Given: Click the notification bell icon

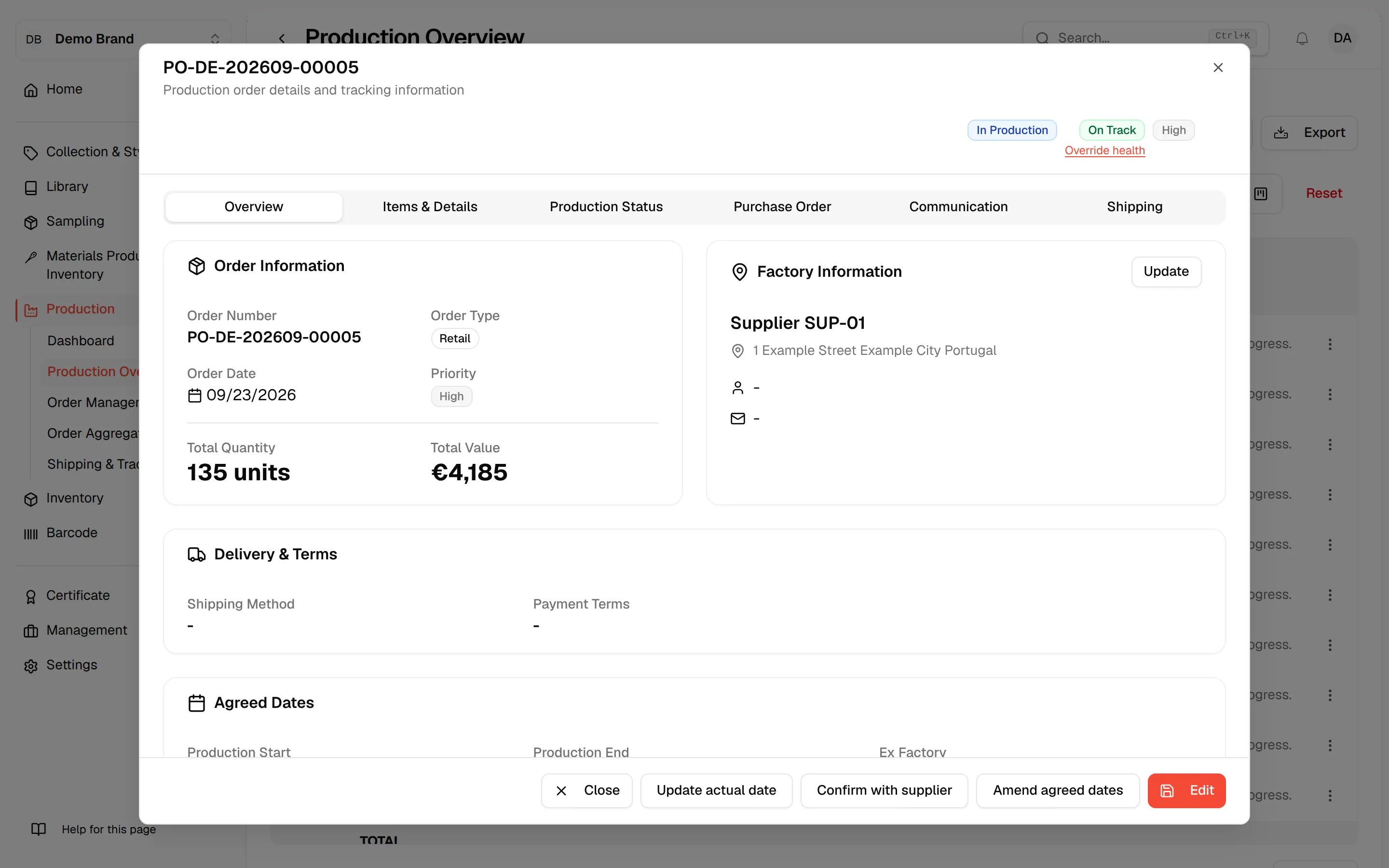Looking at the screenshot, I should click(x=1302, y=39).
